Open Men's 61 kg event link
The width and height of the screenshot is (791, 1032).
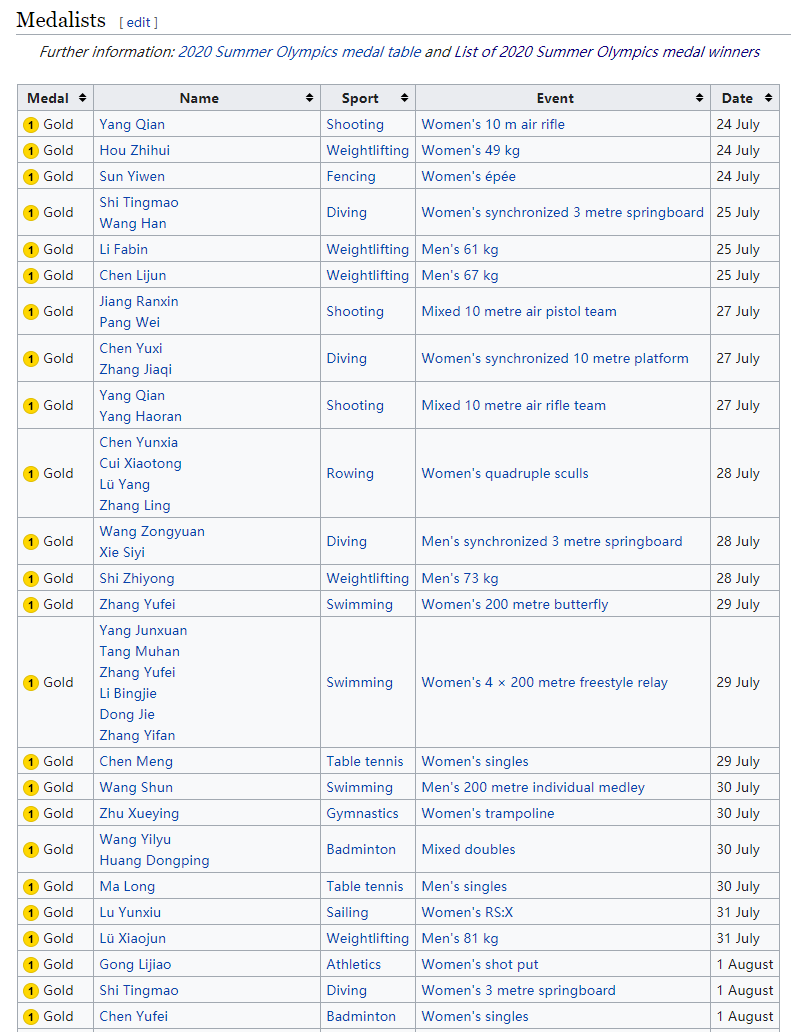click(460, 249)
